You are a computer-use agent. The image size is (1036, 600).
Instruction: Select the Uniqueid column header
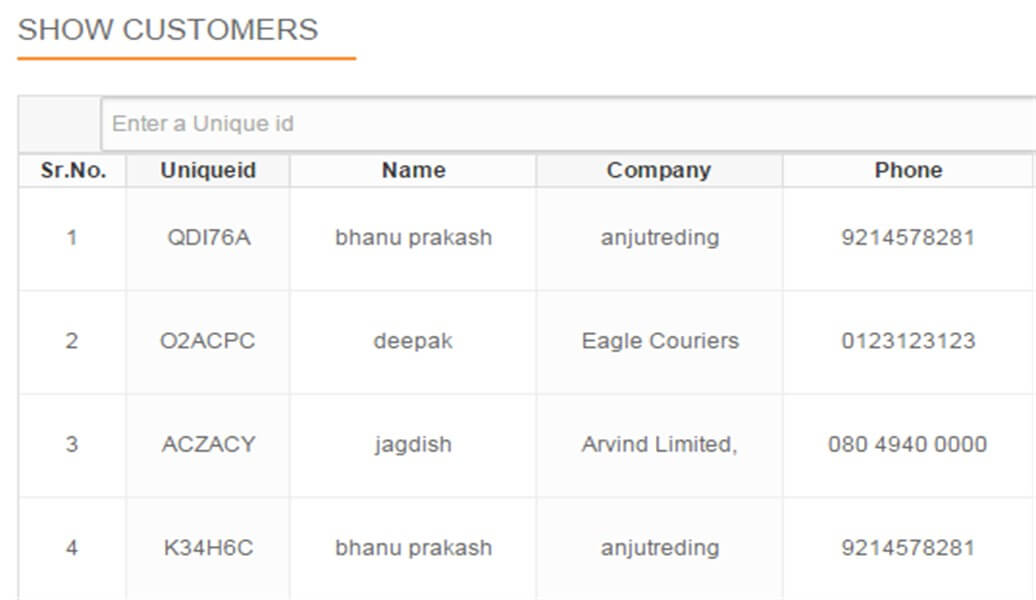207,170
